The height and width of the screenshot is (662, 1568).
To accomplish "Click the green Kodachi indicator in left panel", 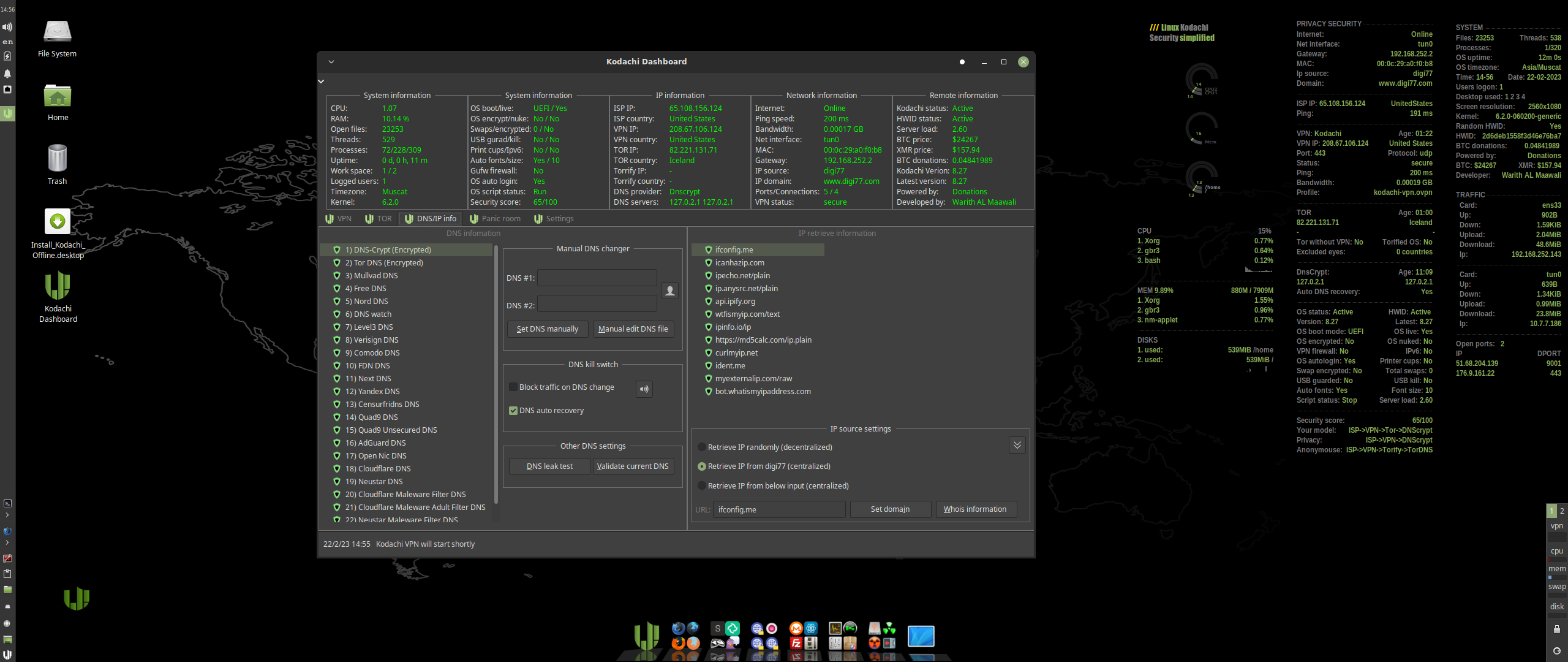I will point(7,113).
